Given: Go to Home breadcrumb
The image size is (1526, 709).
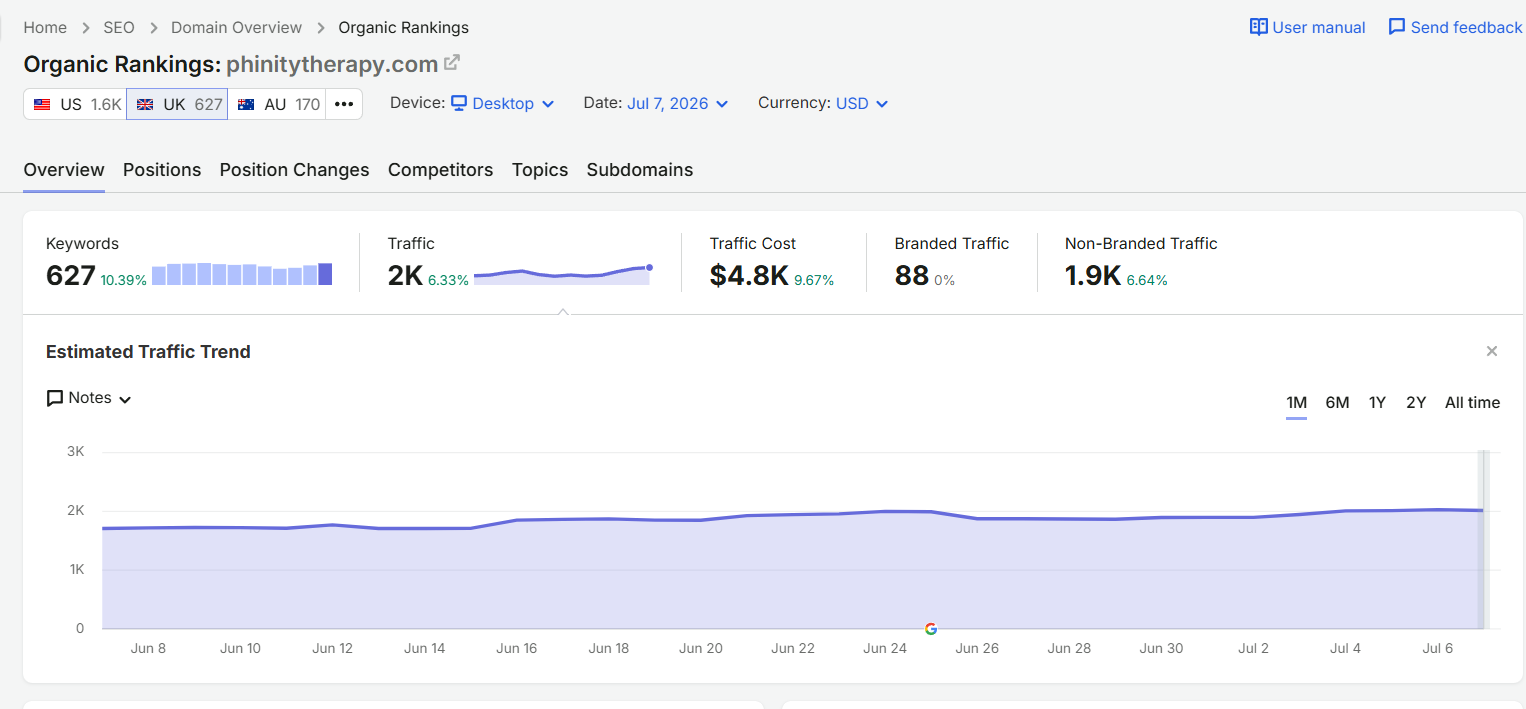Looking at the screenshot, I should (45, 27).
